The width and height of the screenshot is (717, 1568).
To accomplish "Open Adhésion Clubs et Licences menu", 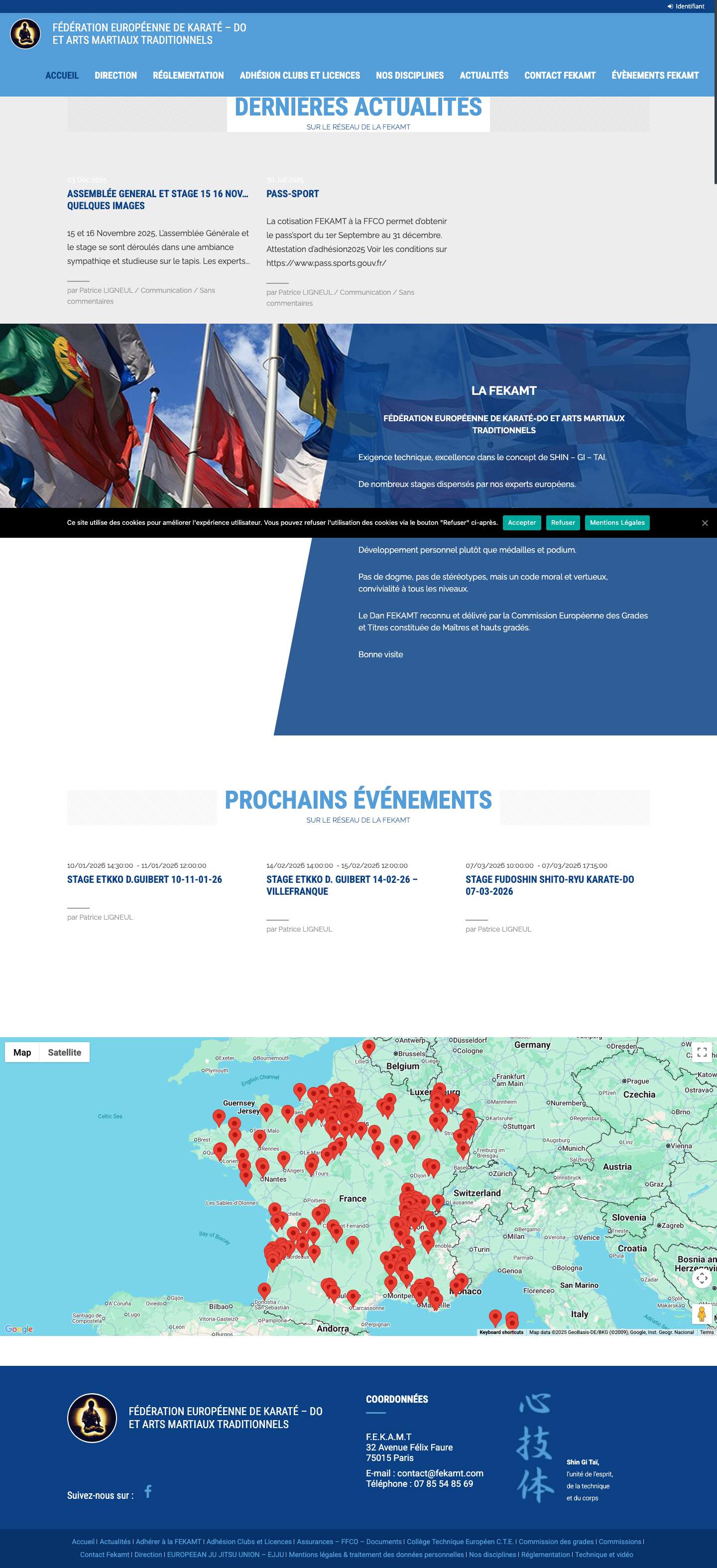I will (300, 76).
